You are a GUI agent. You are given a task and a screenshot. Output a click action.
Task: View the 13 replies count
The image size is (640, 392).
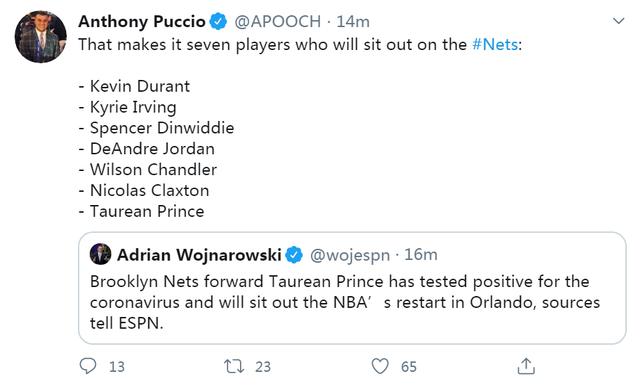117,367
